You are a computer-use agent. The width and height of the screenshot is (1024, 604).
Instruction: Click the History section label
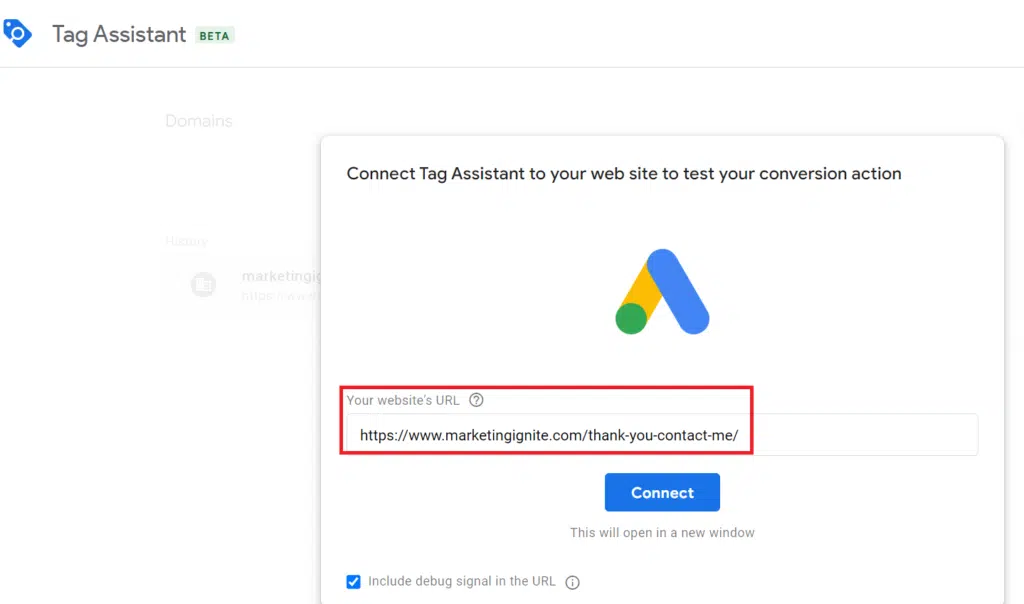[187, 241]
